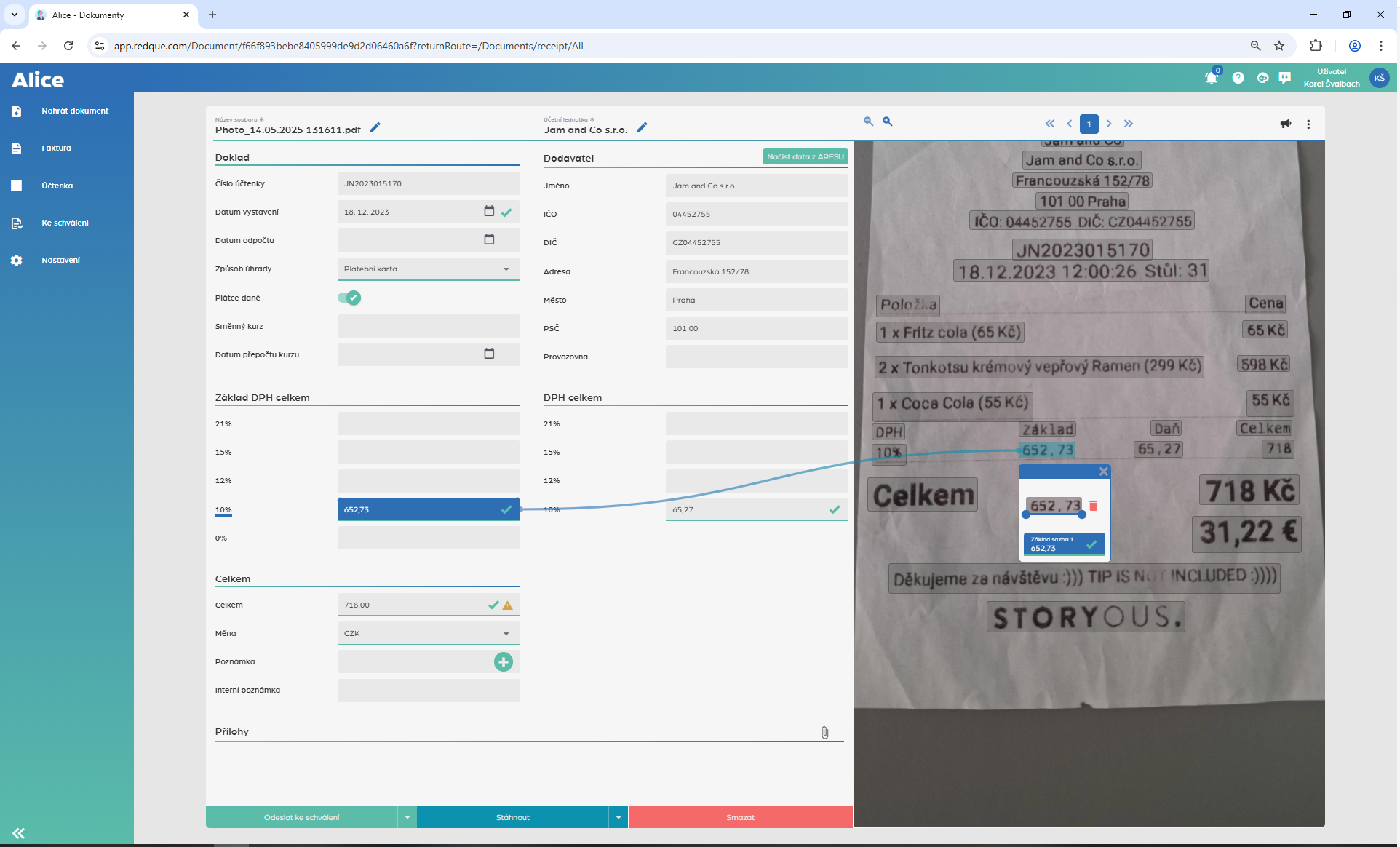Expand the Odeslat ke schválení arrow options
Viewport: 1400px width, 847px height.
(407, 817)
